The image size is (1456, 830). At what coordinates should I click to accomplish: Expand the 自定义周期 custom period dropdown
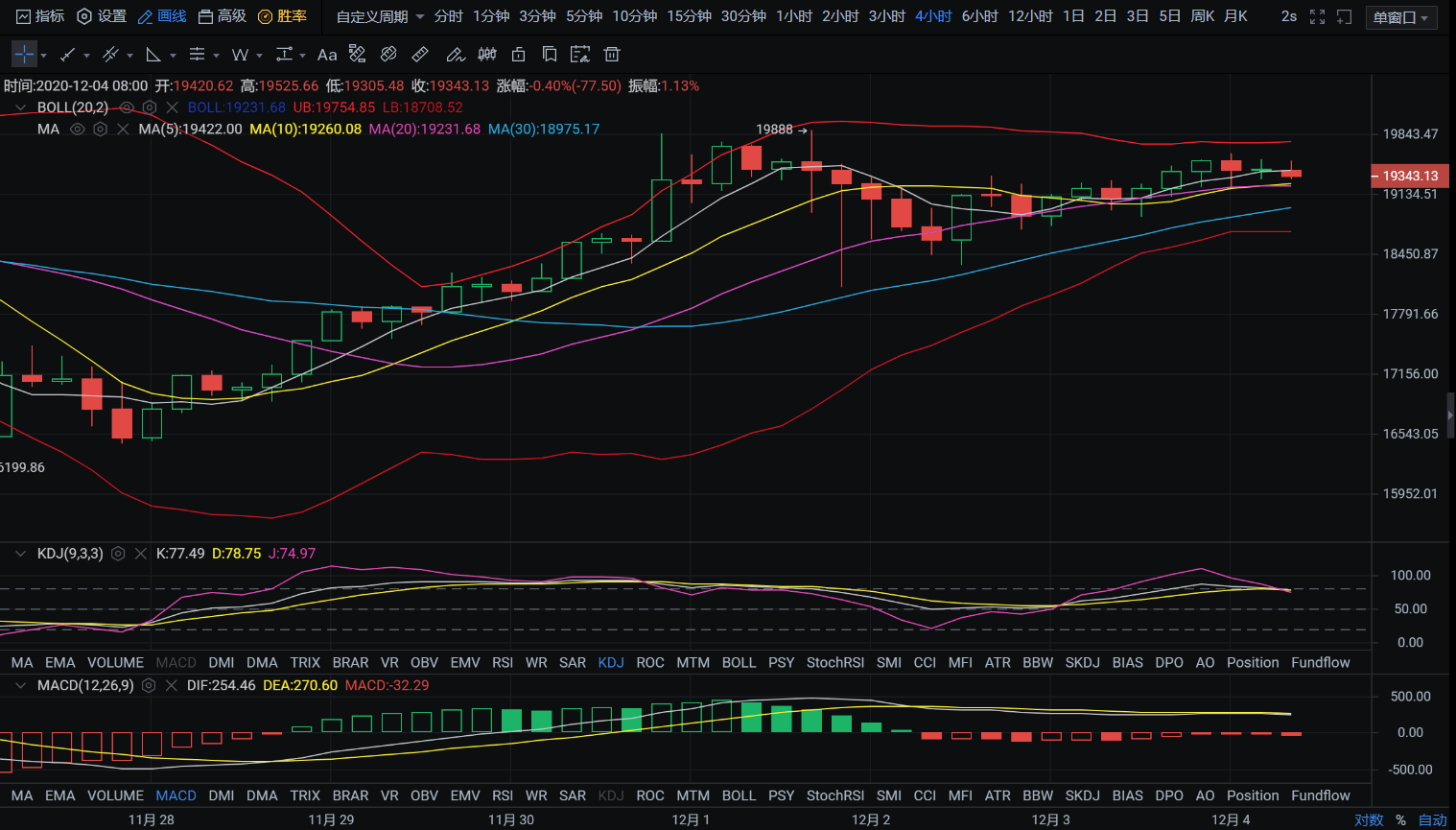380,16
